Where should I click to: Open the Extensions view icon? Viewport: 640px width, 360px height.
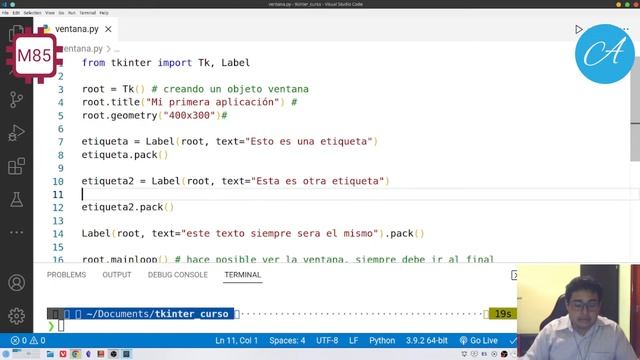[x=16, y=166]
